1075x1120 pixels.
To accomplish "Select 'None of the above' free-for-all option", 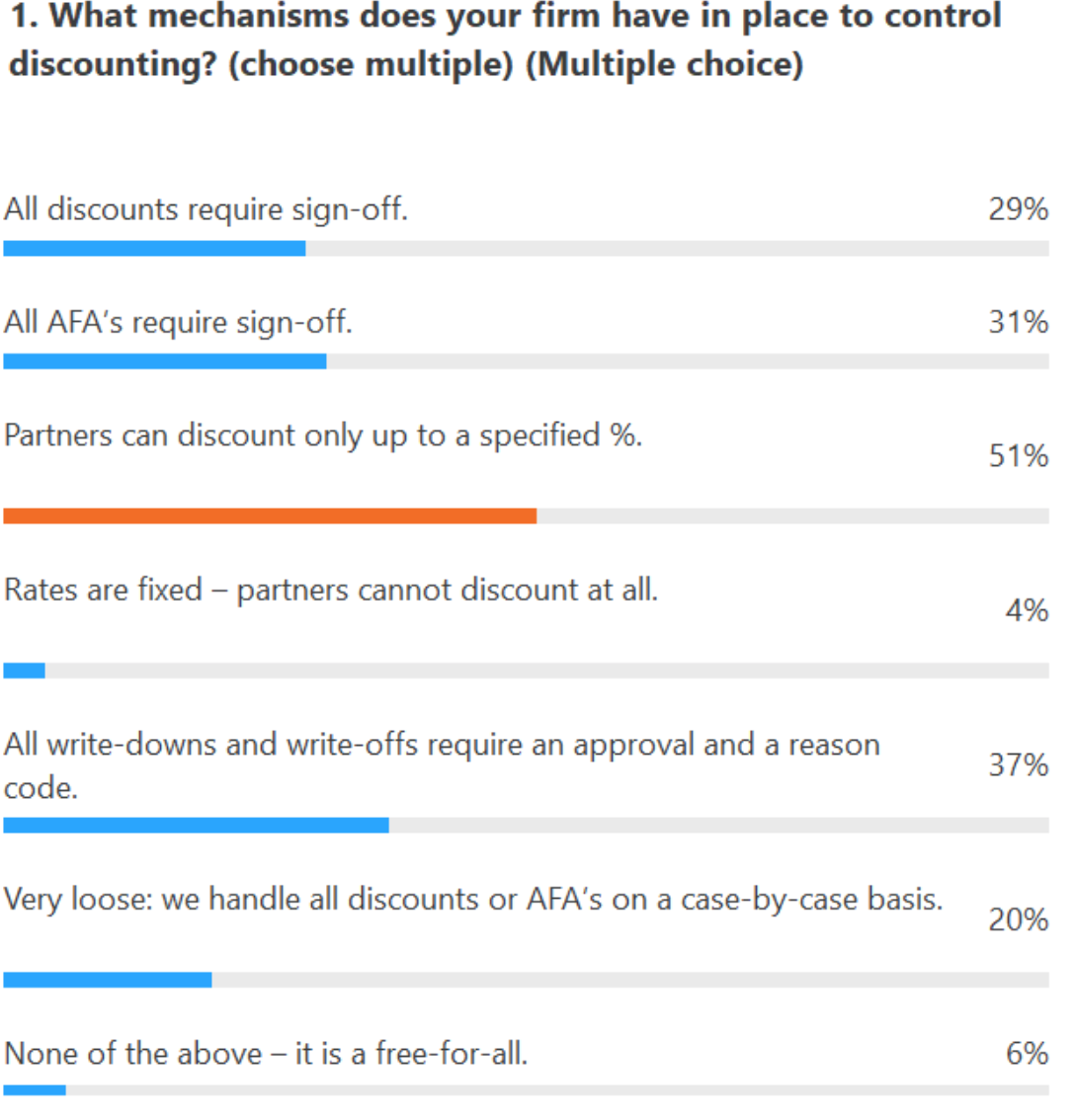I will (x=266, y=1054).
